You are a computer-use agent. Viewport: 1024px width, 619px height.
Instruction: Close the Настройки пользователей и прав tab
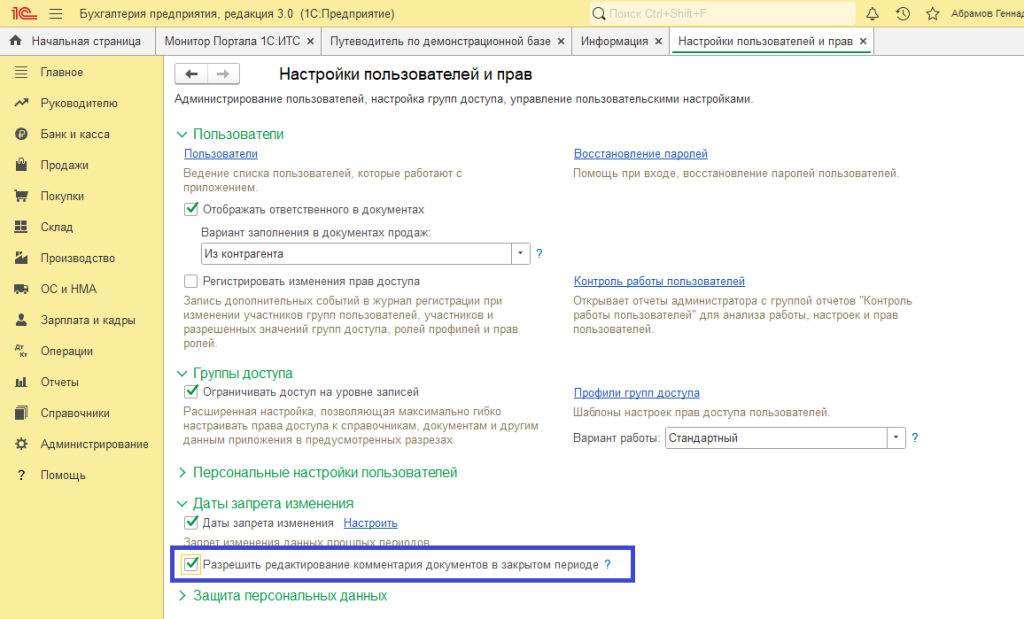863,41
